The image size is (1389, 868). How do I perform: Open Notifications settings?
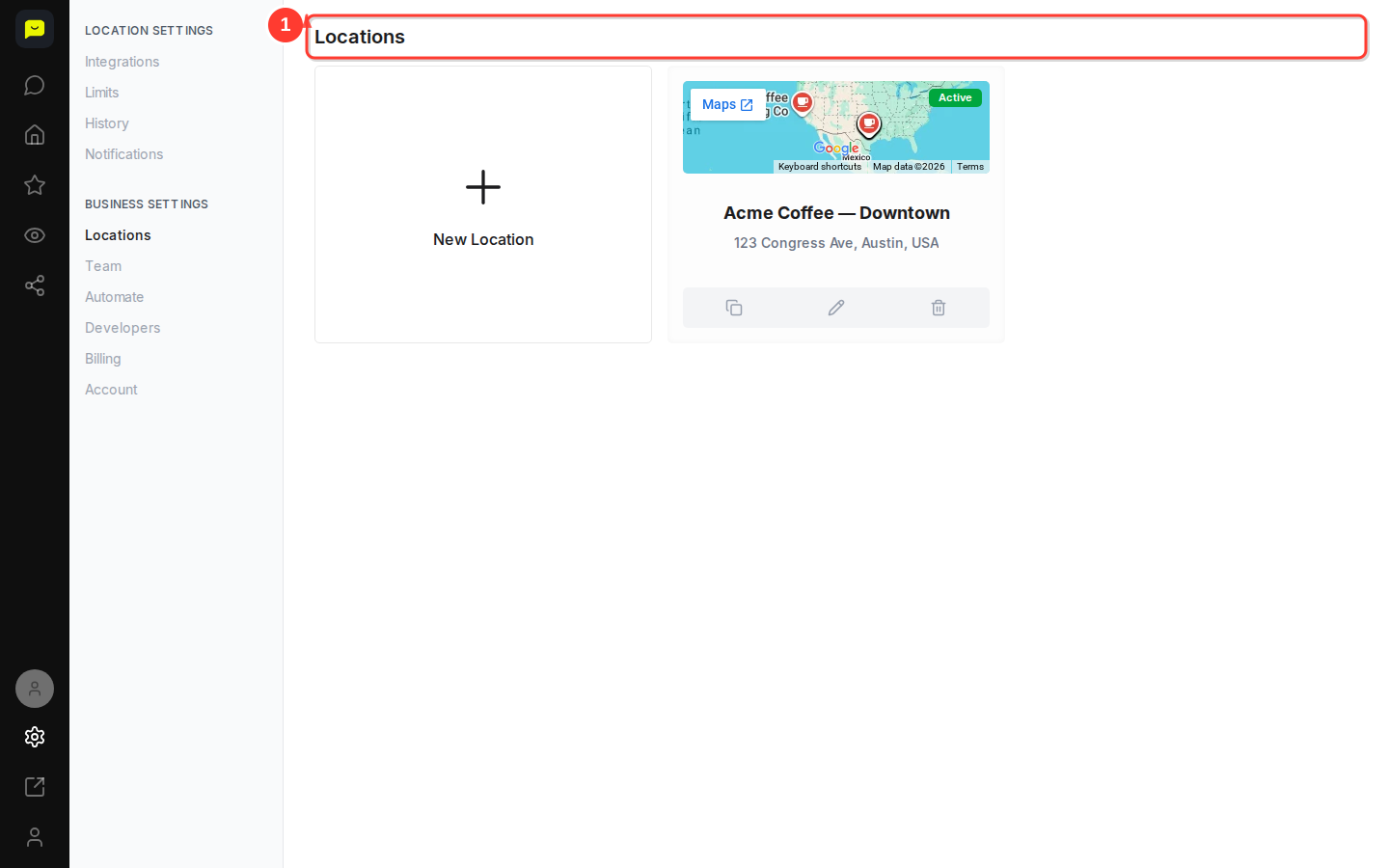(124, 154)
